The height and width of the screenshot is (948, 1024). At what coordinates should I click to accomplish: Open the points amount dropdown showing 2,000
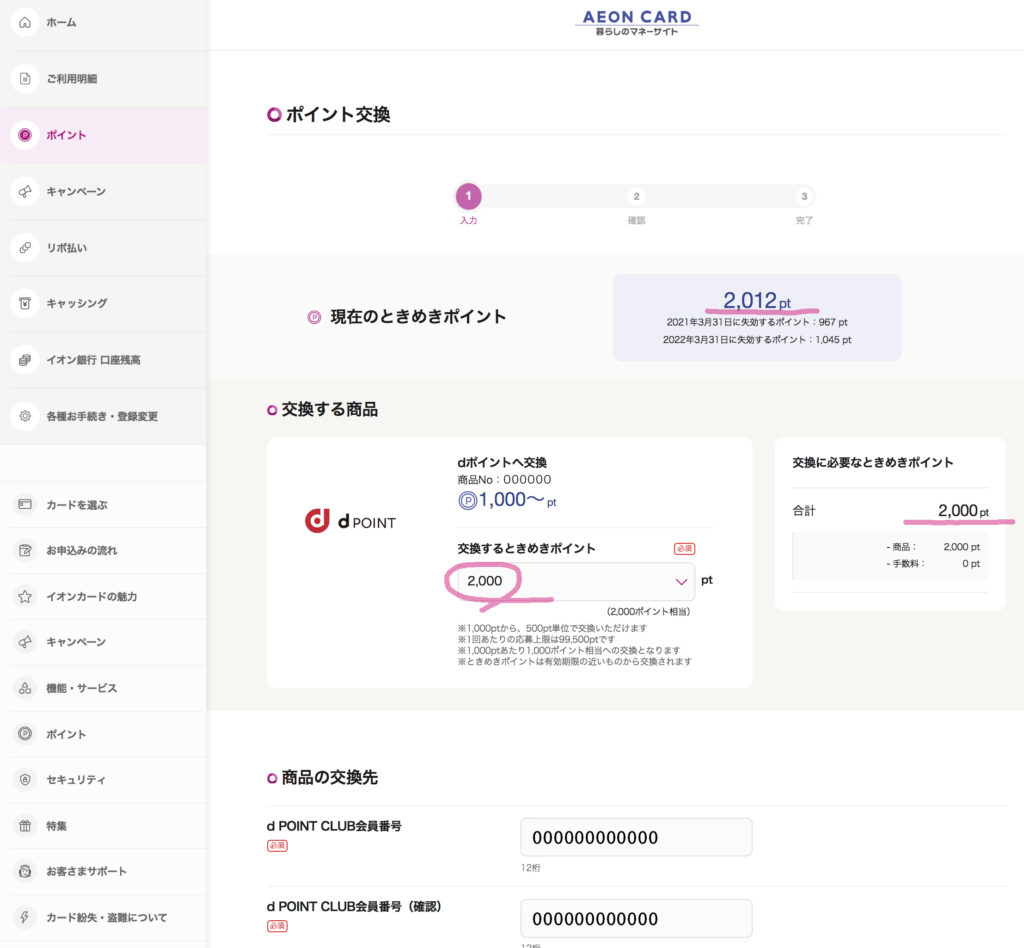(x=576, y=581)
